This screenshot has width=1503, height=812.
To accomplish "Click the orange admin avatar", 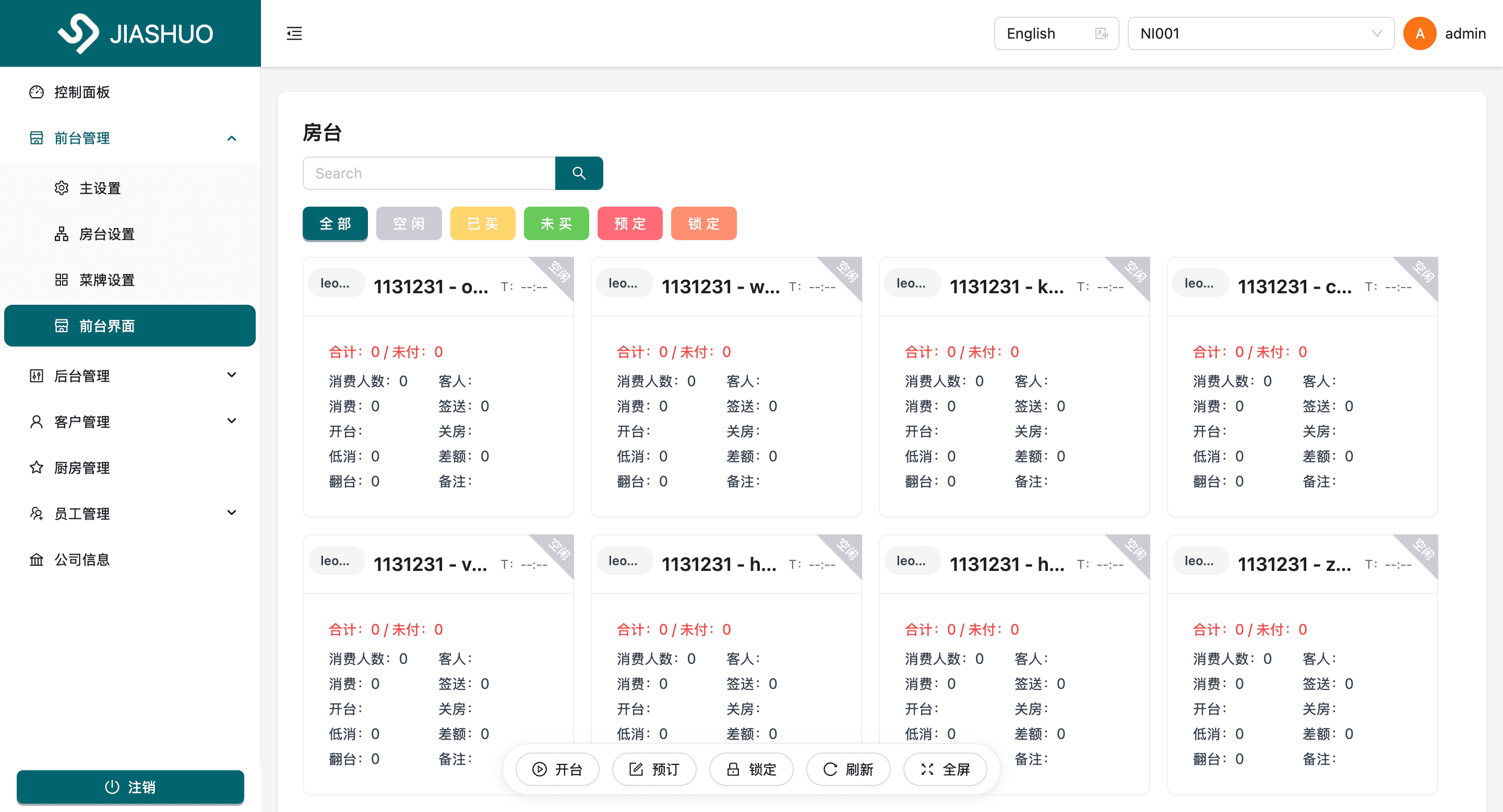I will tap(1419, 33).
